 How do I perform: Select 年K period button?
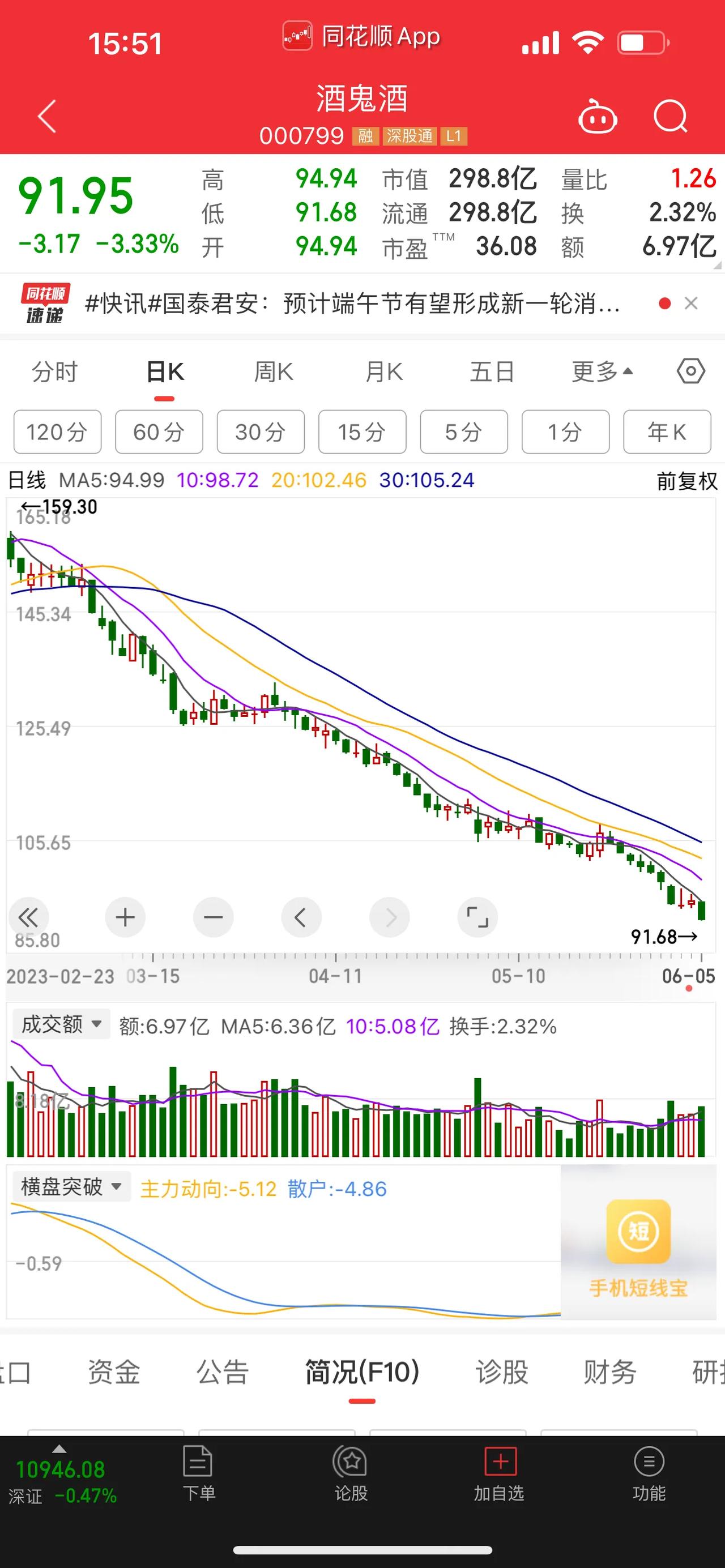pyautogui.click(x=667, y=431)
